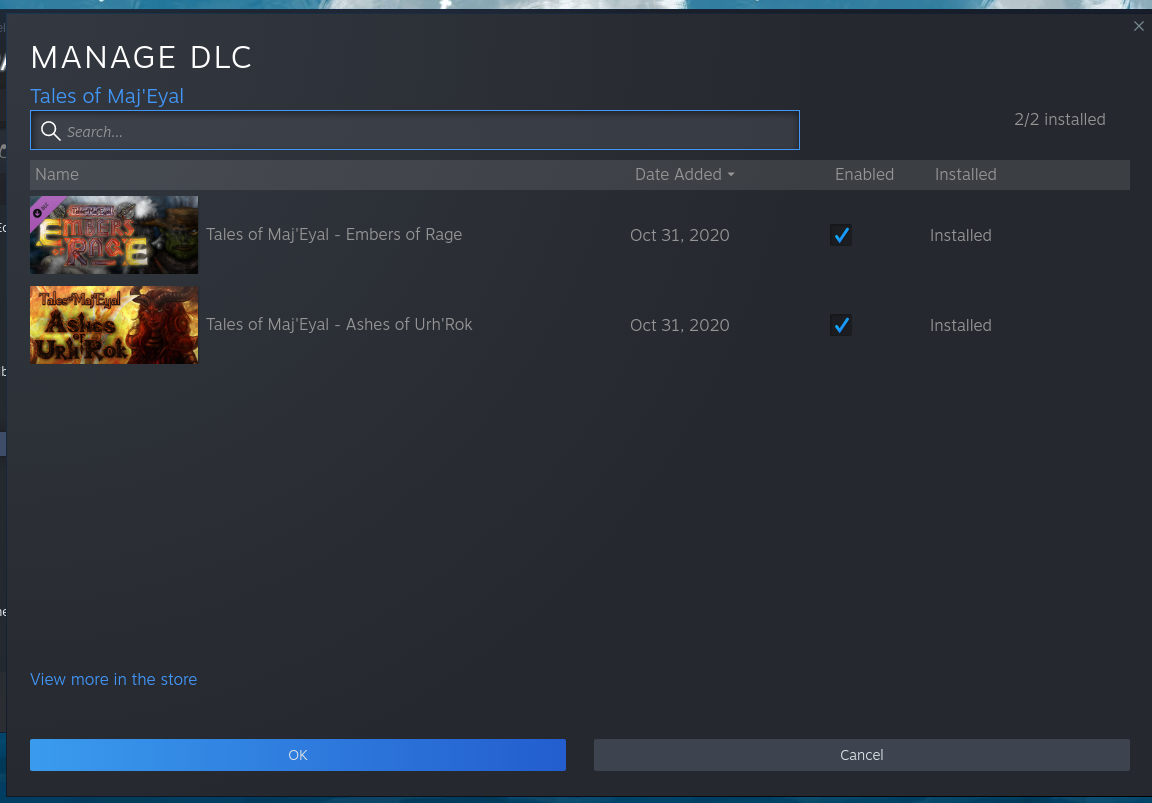
Task: Click the Installed column header
Action: point(965,174)
